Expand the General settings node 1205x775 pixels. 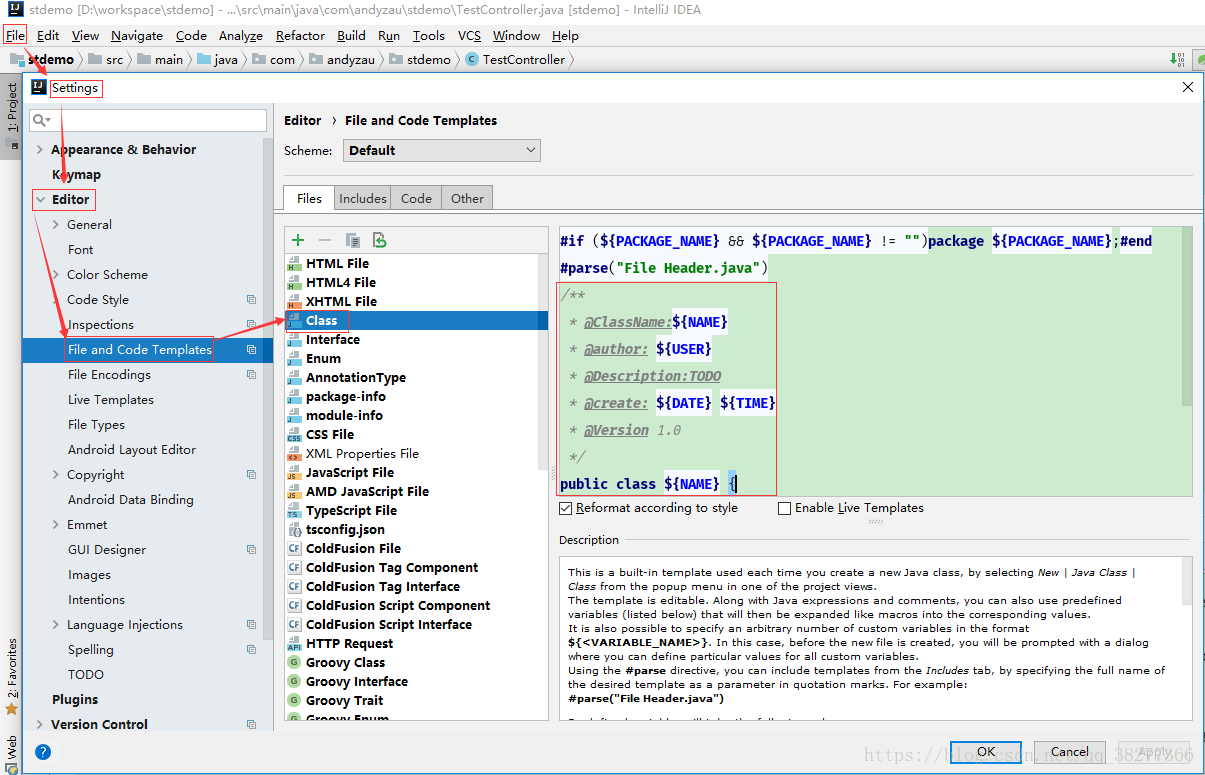56,225
